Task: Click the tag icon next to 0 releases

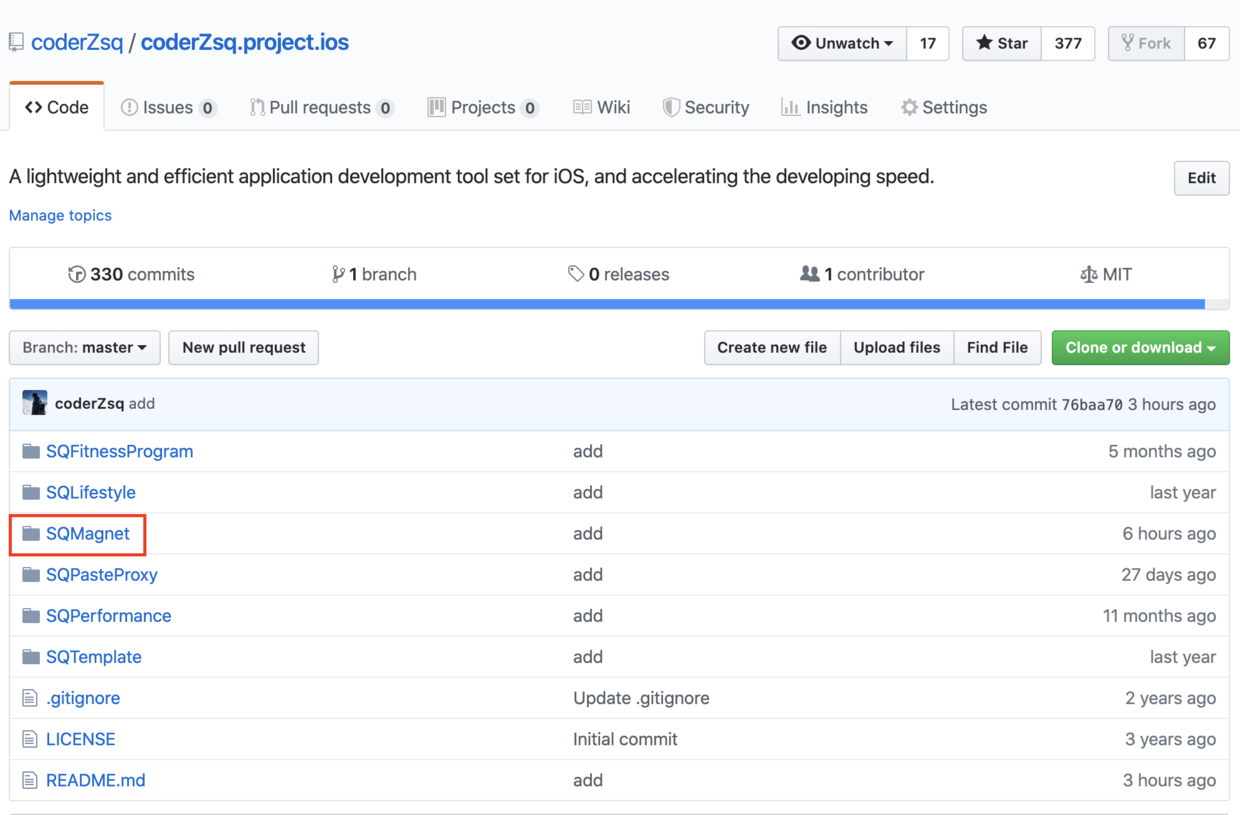Action: pyautogui.click(x=576, y=273)
